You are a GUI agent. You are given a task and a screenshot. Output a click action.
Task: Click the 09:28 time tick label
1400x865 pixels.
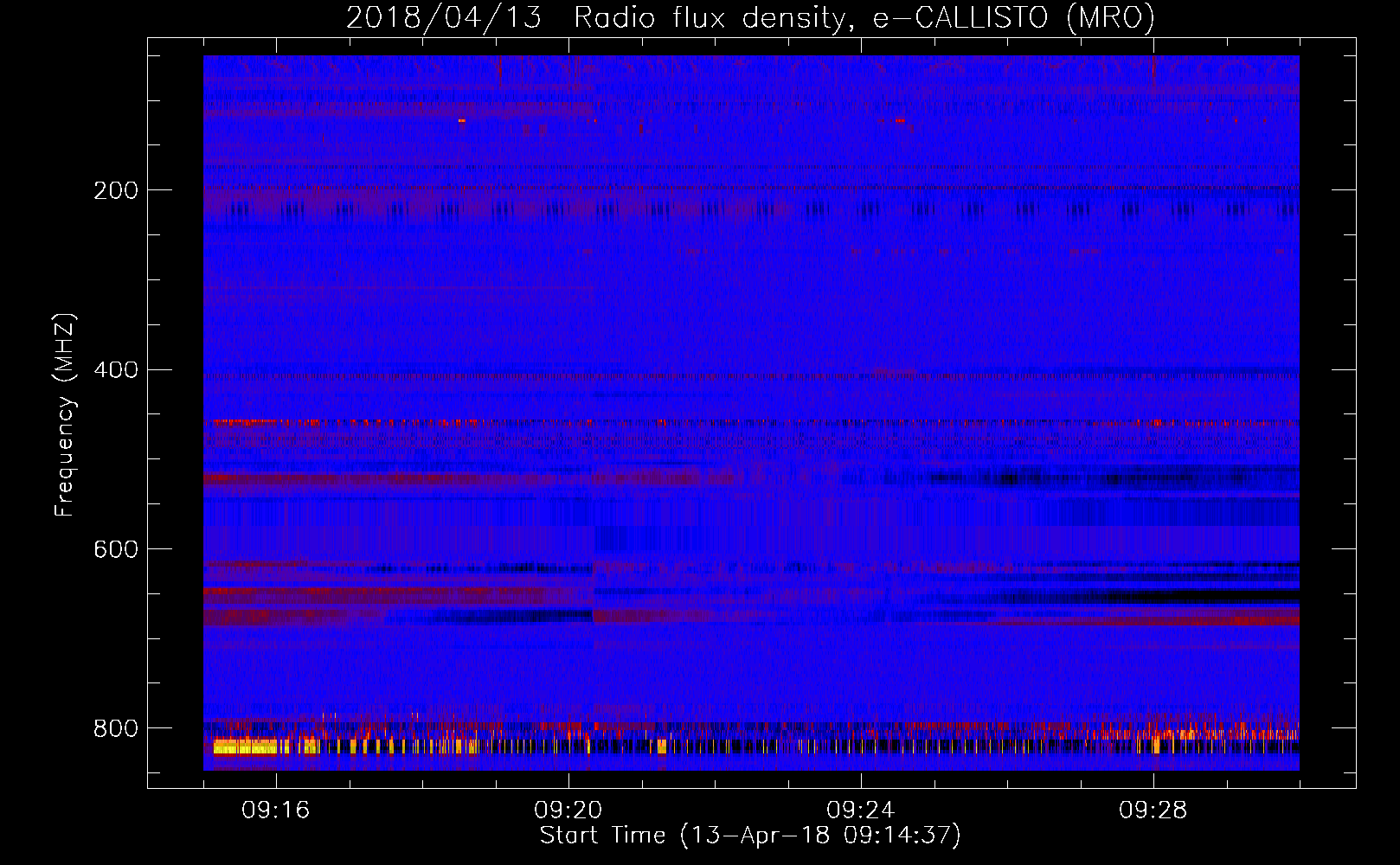pos(1153,811)
